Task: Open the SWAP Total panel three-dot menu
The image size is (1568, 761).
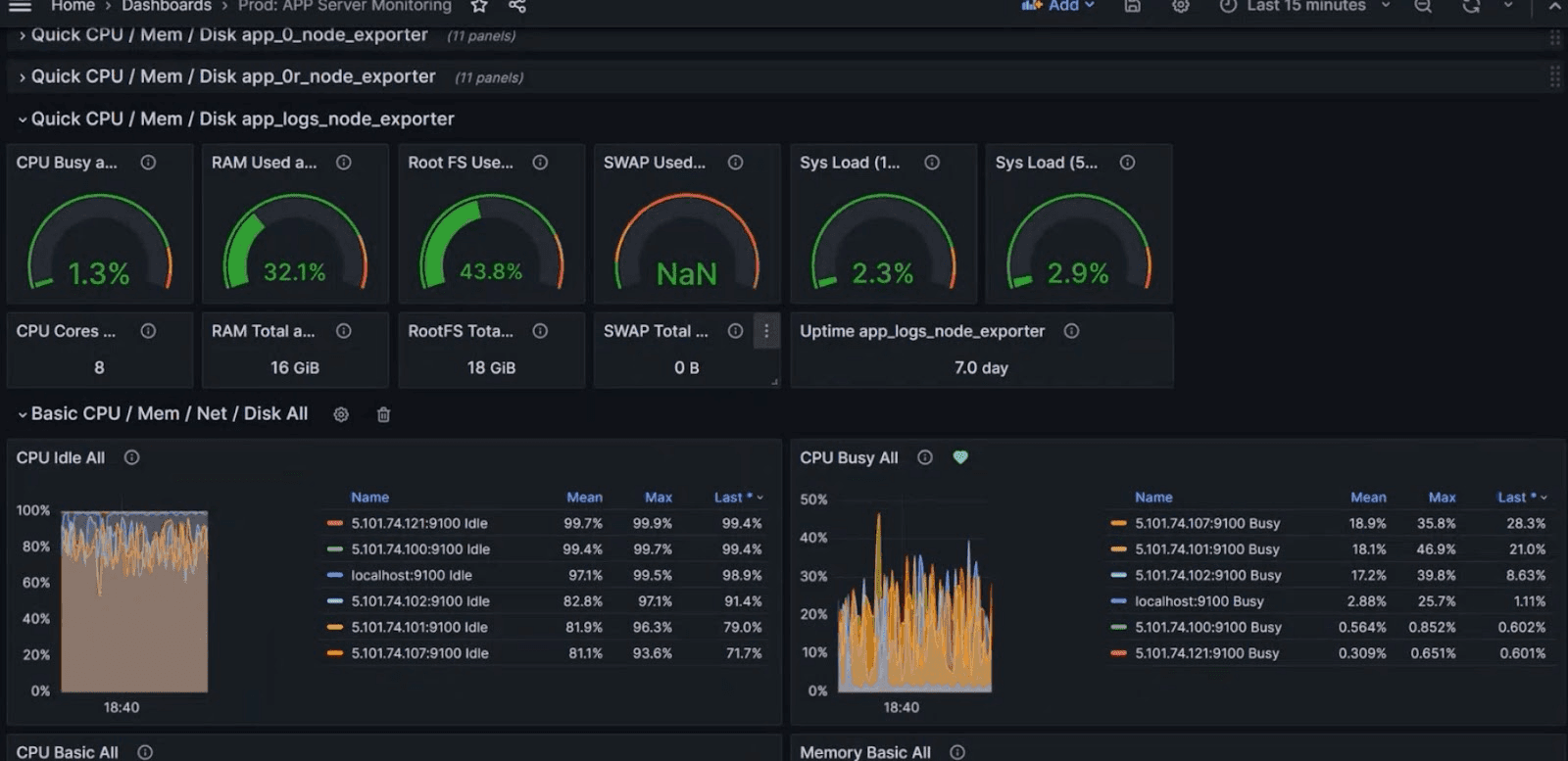Action: click(766, 331)
